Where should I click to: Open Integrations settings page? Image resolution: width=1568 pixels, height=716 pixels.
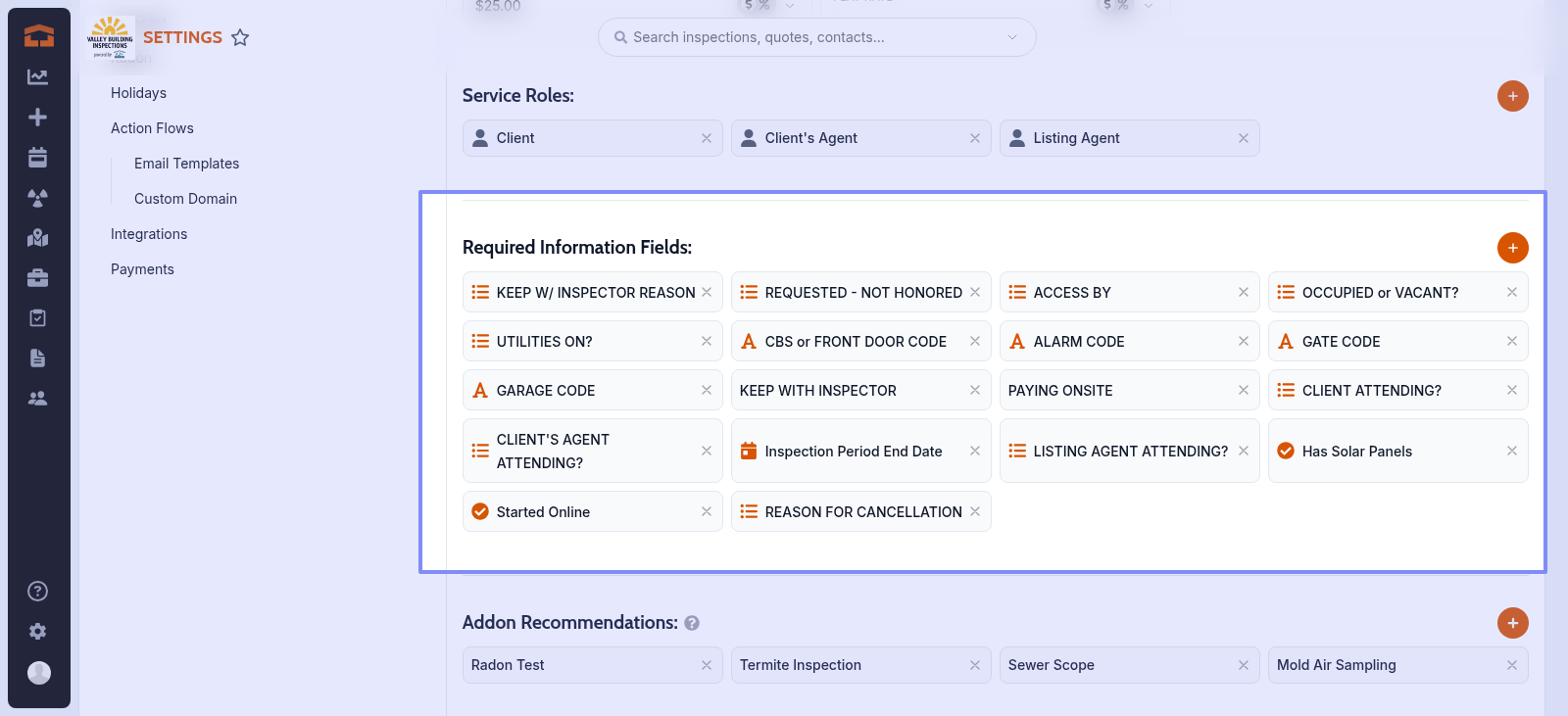149,234
